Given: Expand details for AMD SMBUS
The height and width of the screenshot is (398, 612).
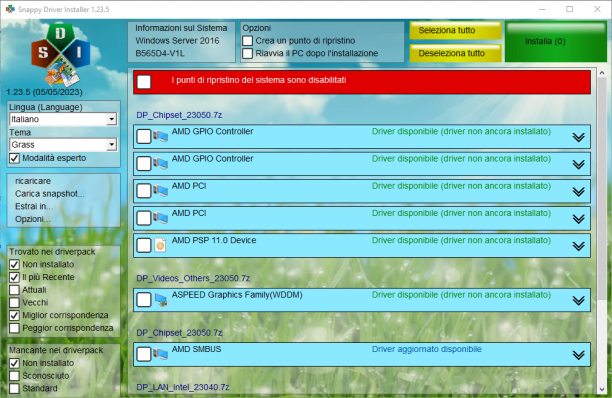Looking at the screenshot, I should click(x=578, y=355).
